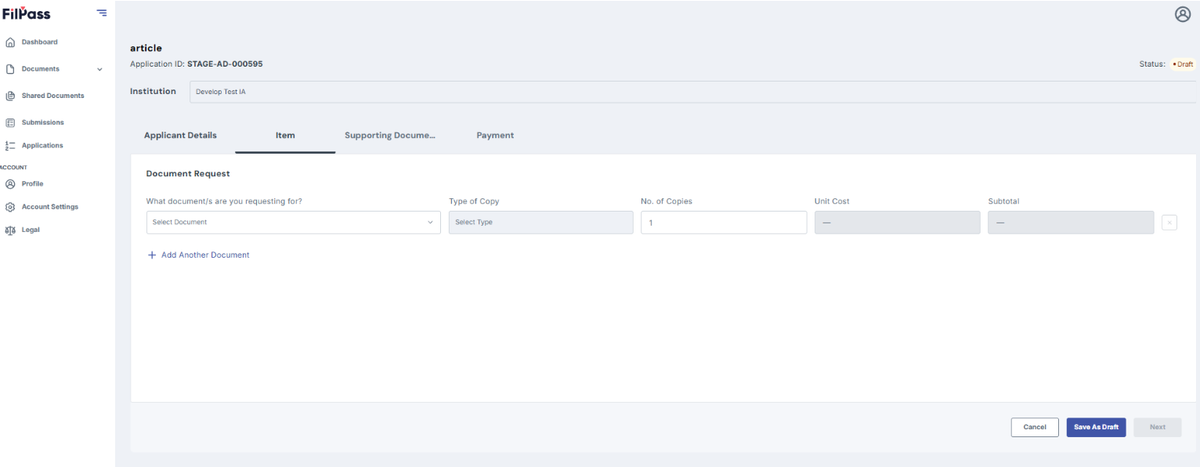Click the Unit Cost field
The image size is (1200, 467).
(x=897, y=222)
